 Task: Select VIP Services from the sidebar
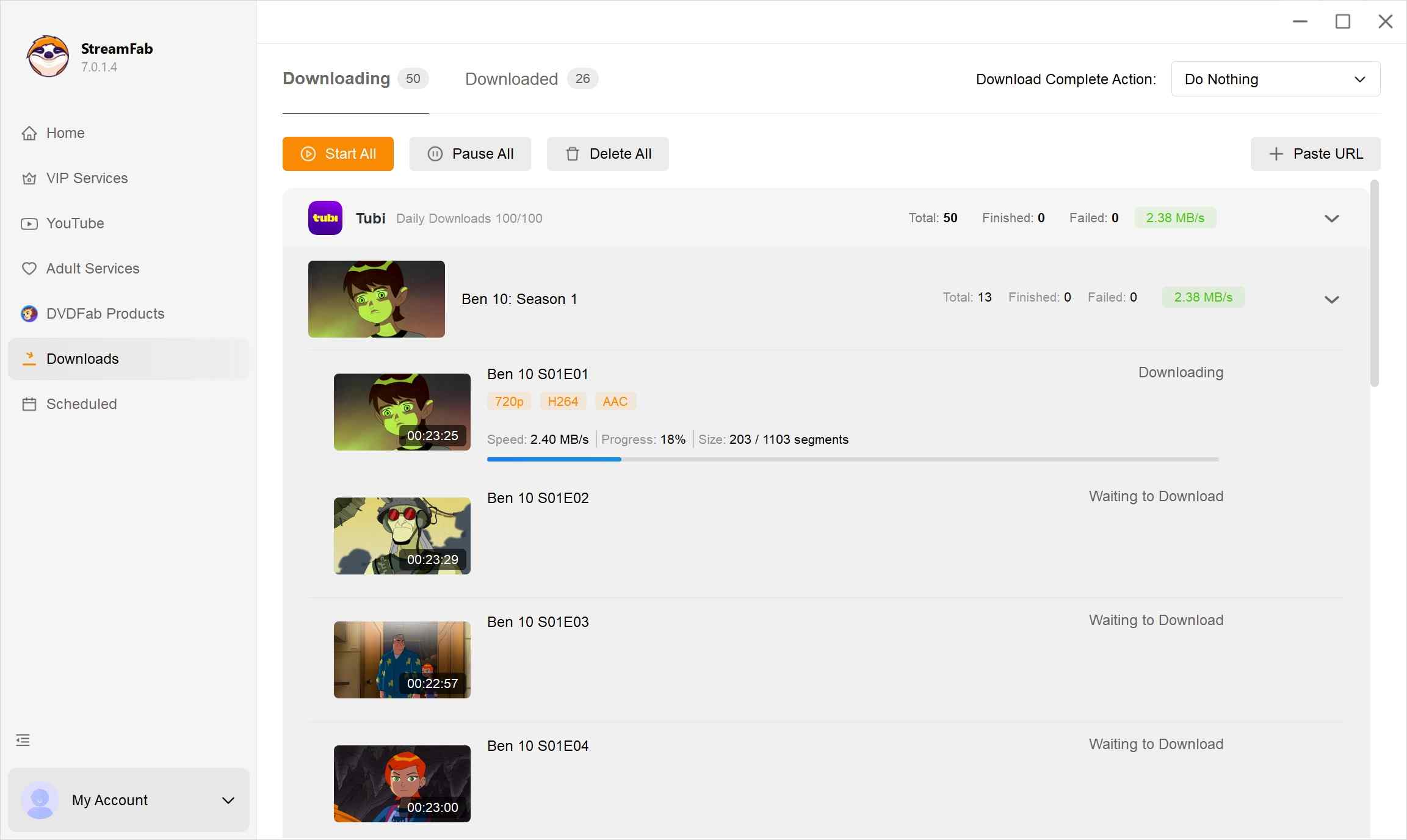[x=86, y=178]
